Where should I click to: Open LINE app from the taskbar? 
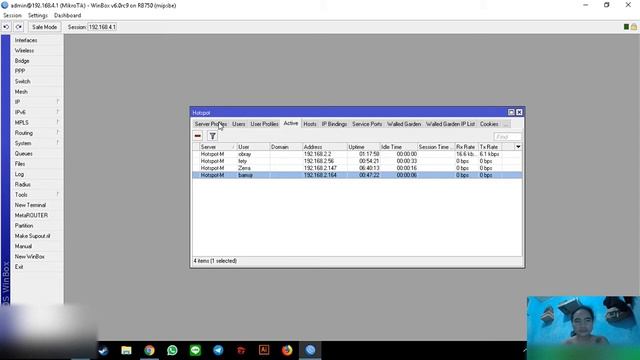(195, 350)
